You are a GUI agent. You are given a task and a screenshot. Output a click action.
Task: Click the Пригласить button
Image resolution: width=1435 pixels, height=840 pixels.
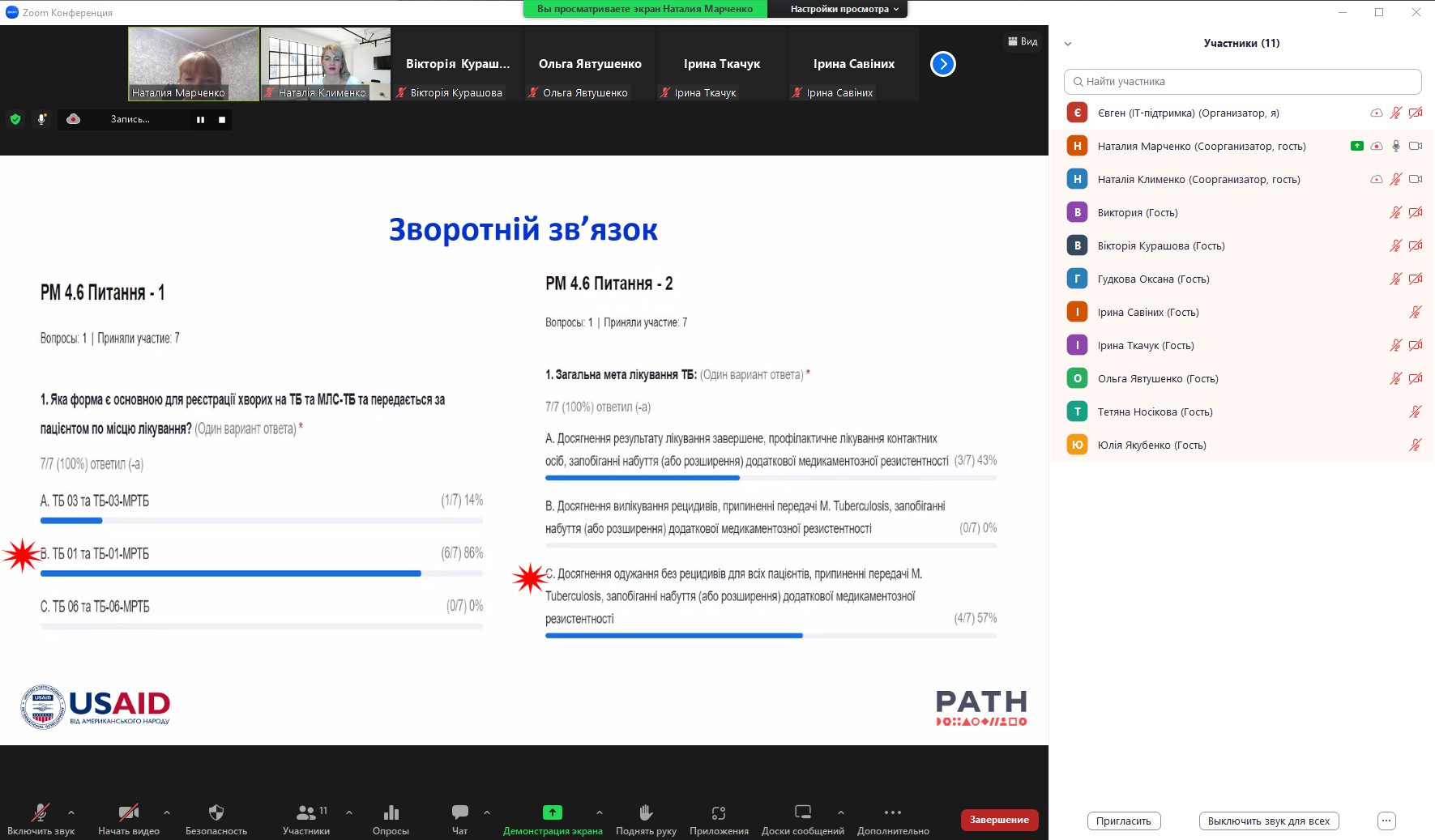(1123, 821)
